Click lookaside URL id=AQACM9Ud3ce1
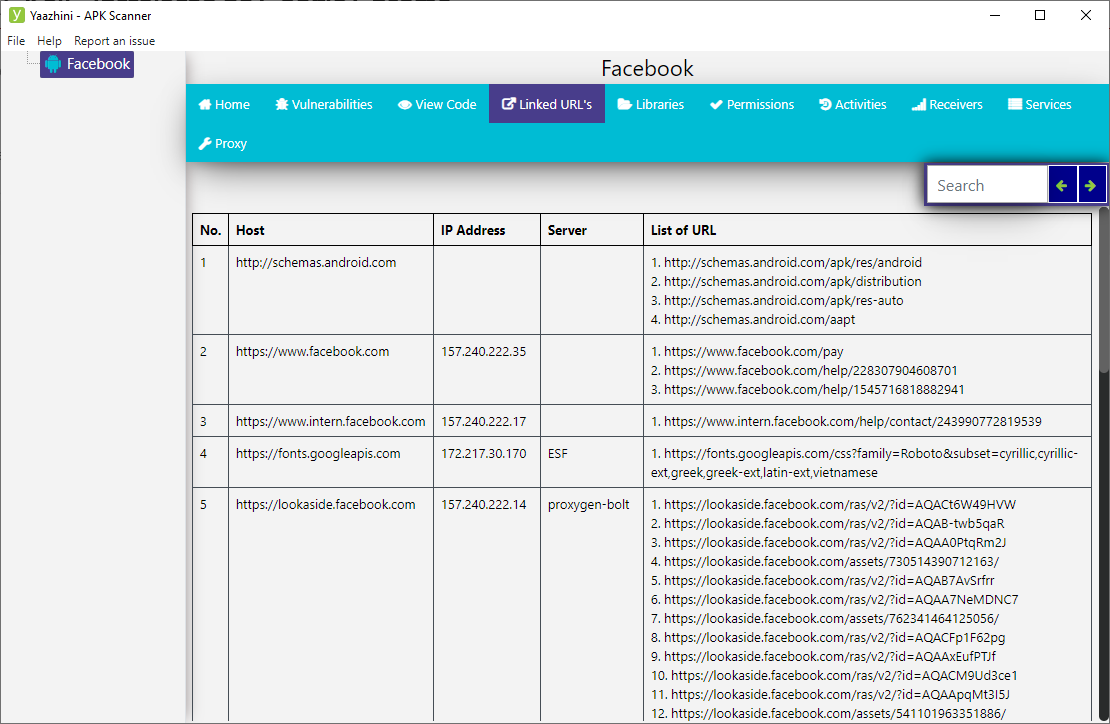The height and width of the screenshot is (724, 1110). (844, 676)
